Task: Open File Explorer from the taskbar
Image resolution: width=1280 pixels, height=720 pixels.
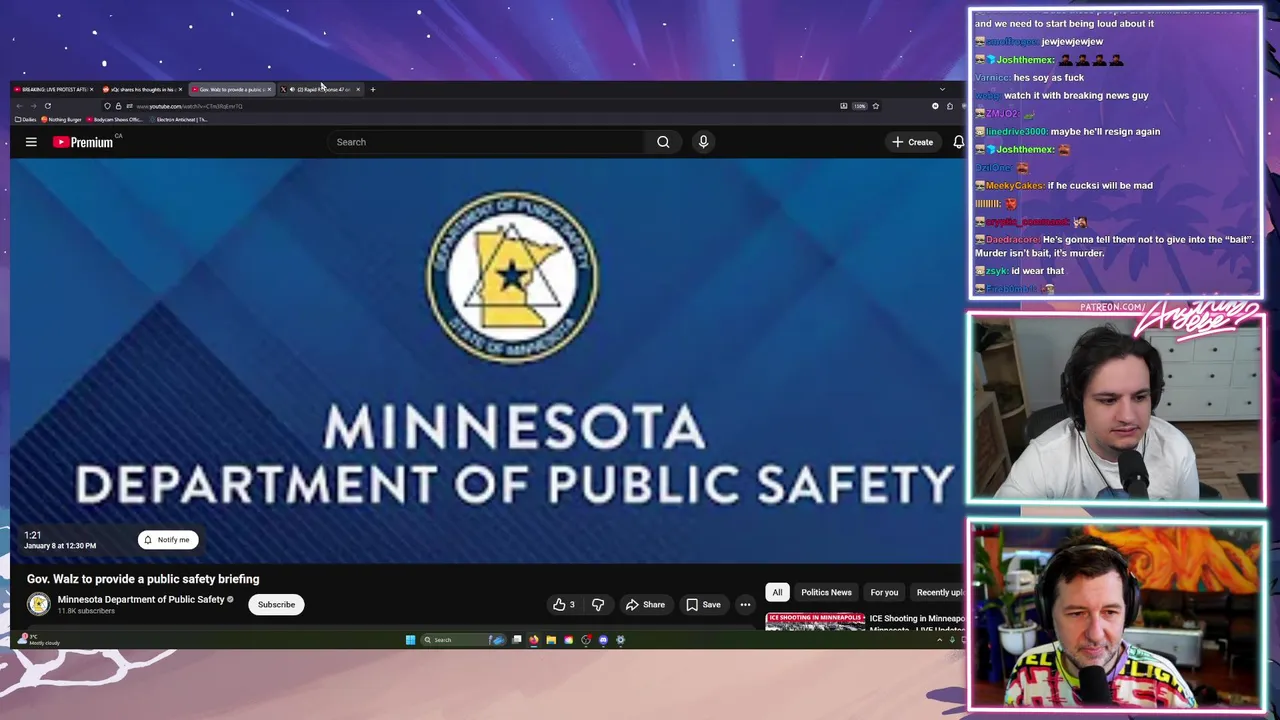Action: pyautogui.click(x=551, y=640)
